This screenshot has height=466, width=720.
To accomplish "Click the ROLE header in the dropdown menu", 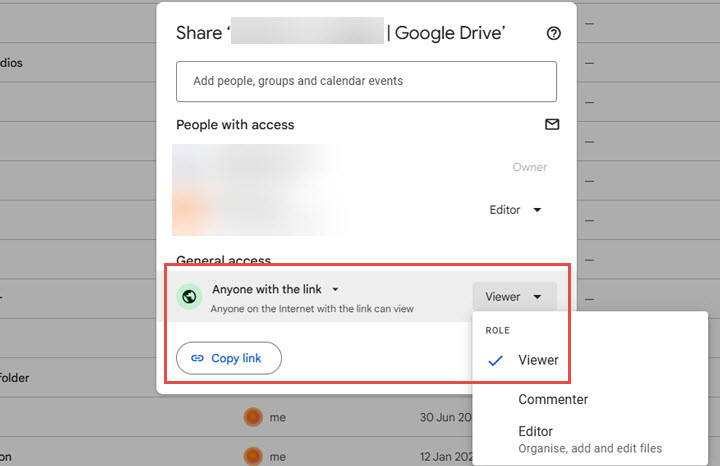I will [498, 329].
